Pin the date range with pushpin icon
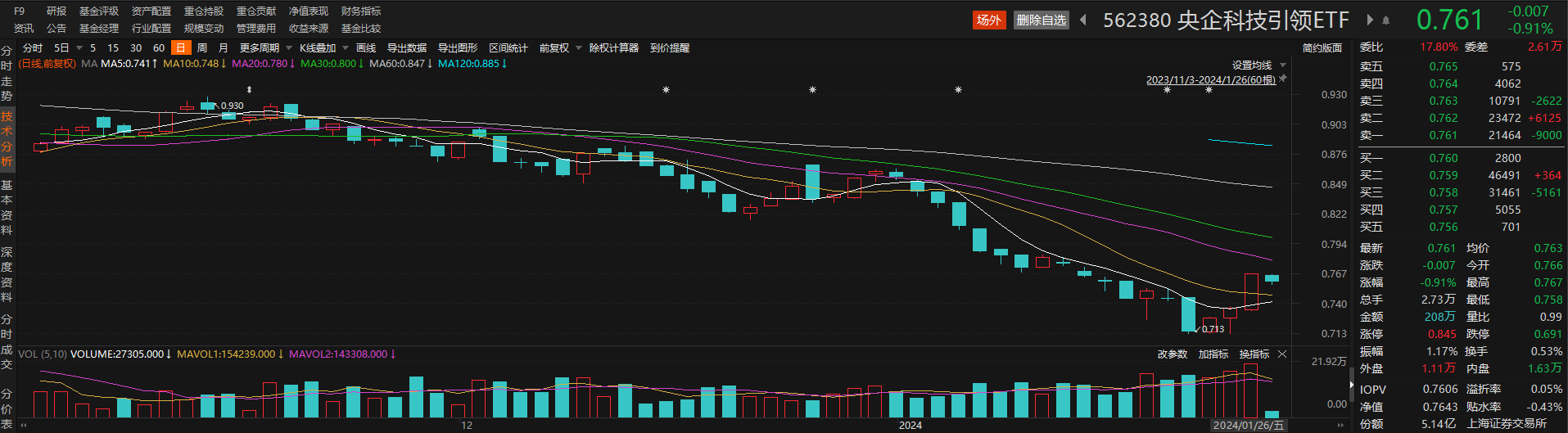Viewport: 1568px width, 433px height. click(1283, 79)
